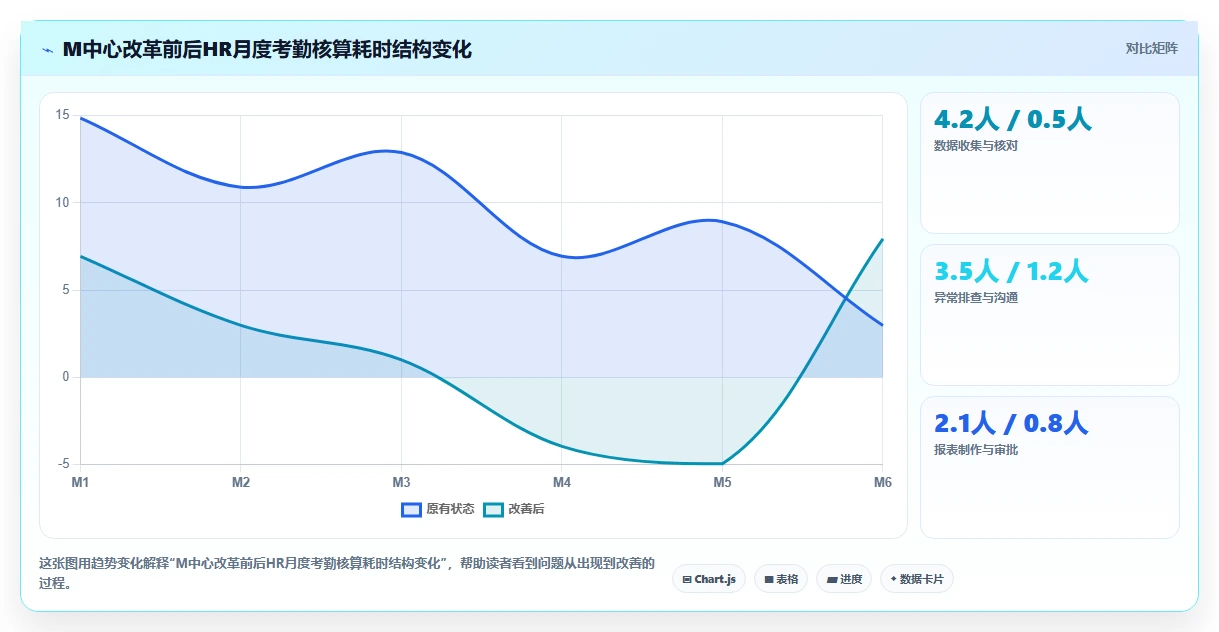Click the blue 原有状态 legend color box
The height and width of the screenshot is (632, 1219).
411,509
